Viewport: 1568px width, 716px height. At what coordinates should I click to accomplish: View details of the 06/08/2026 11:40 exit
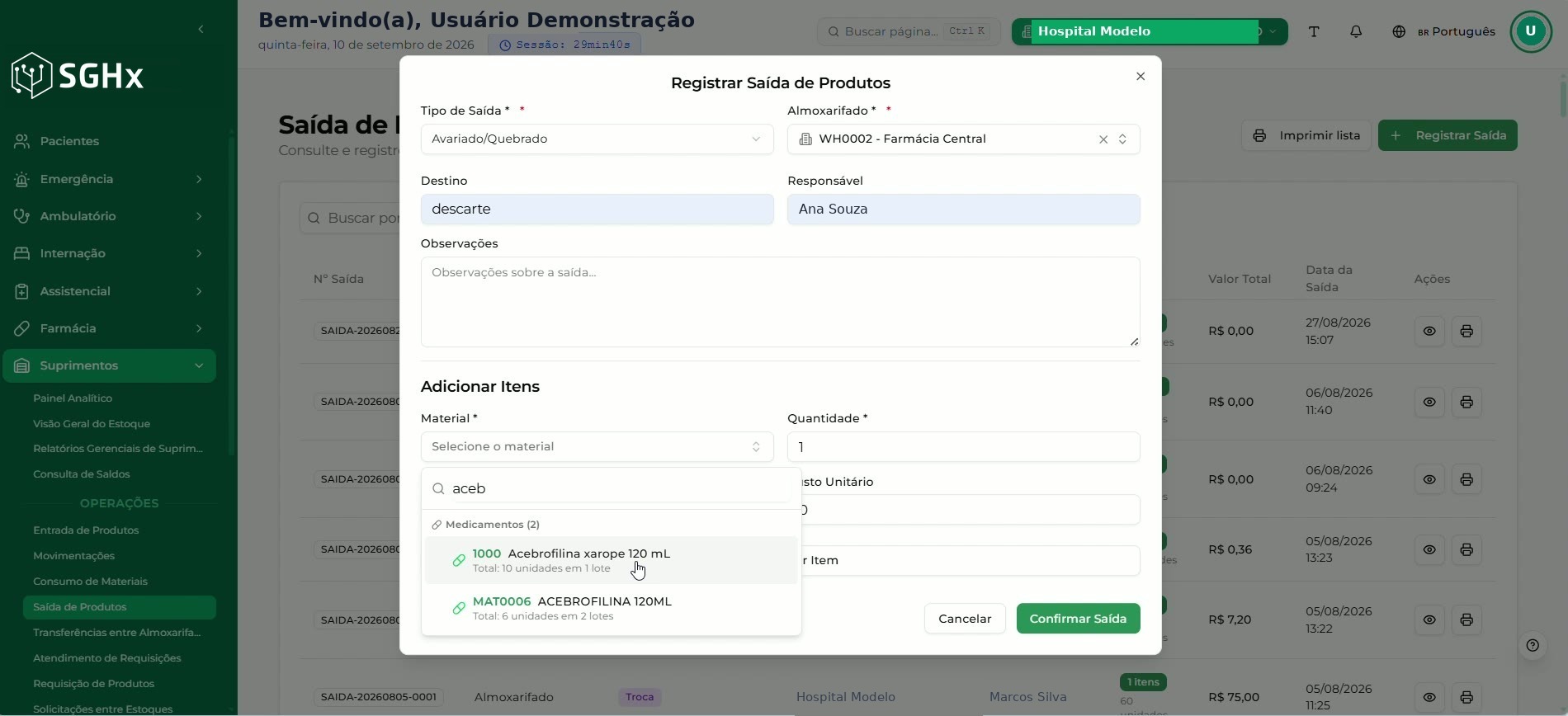1429,402
